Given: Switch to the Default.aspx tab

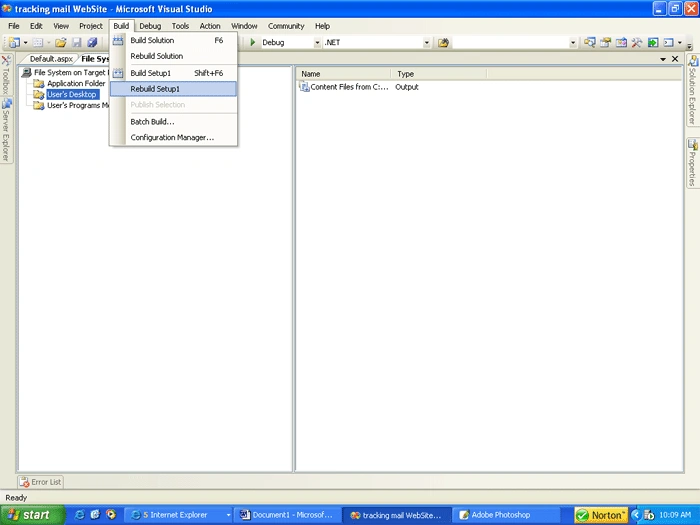Looking at the screenshot, I should (51, 59).
